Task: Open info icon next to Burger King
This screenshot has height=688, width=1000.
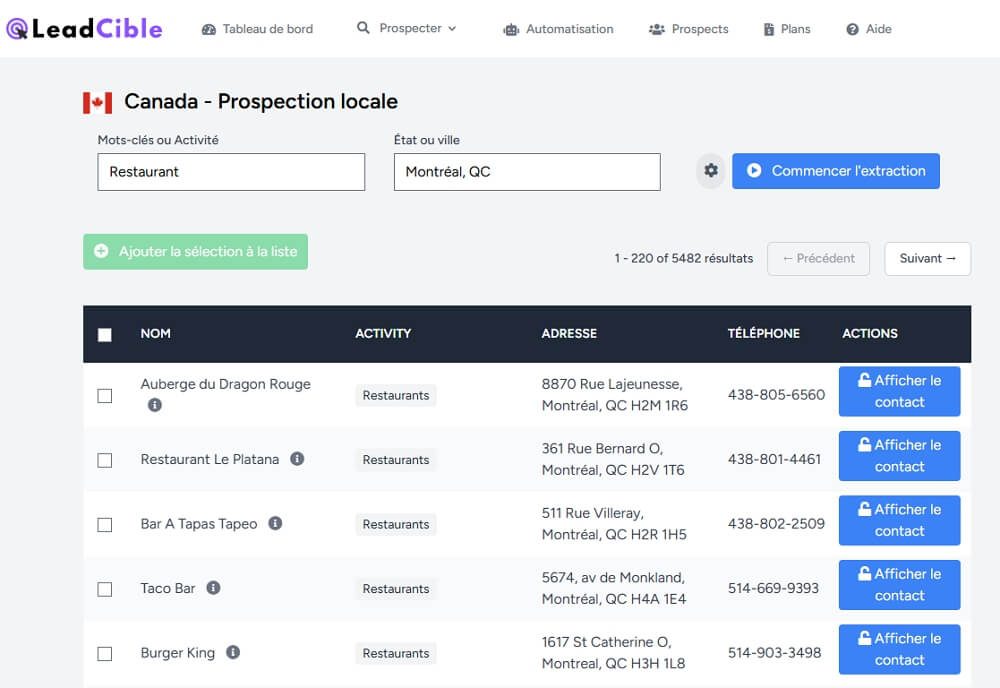Action: click(x=233, y=652)
